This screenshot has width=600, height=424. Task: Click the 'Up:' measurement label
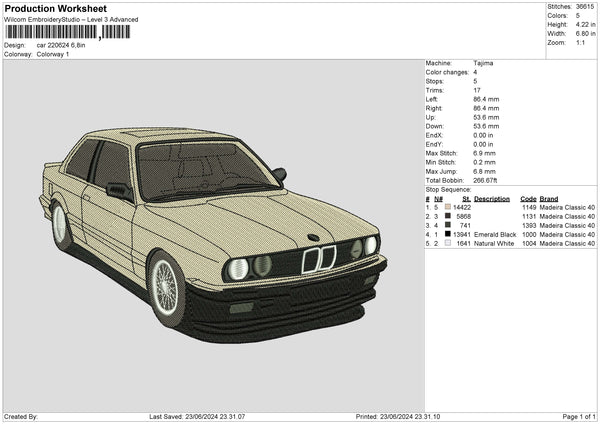tap(430, 117)
